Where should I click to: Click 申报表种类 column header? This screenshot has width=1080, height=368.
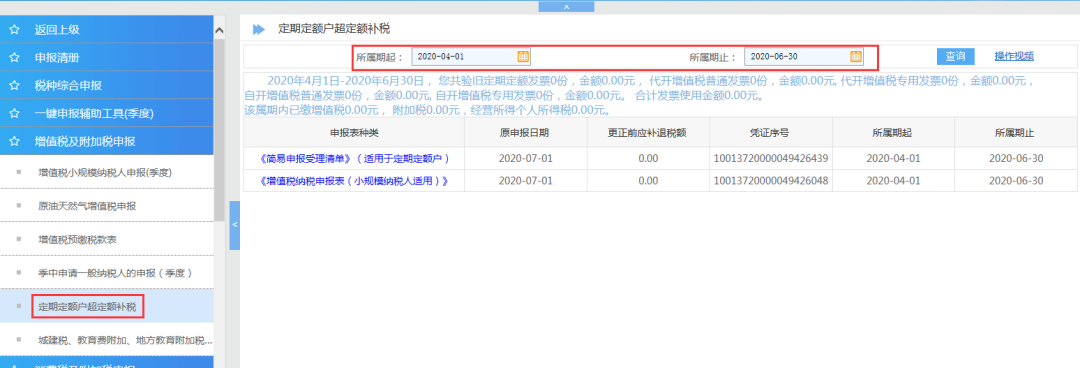coord(354,132)
